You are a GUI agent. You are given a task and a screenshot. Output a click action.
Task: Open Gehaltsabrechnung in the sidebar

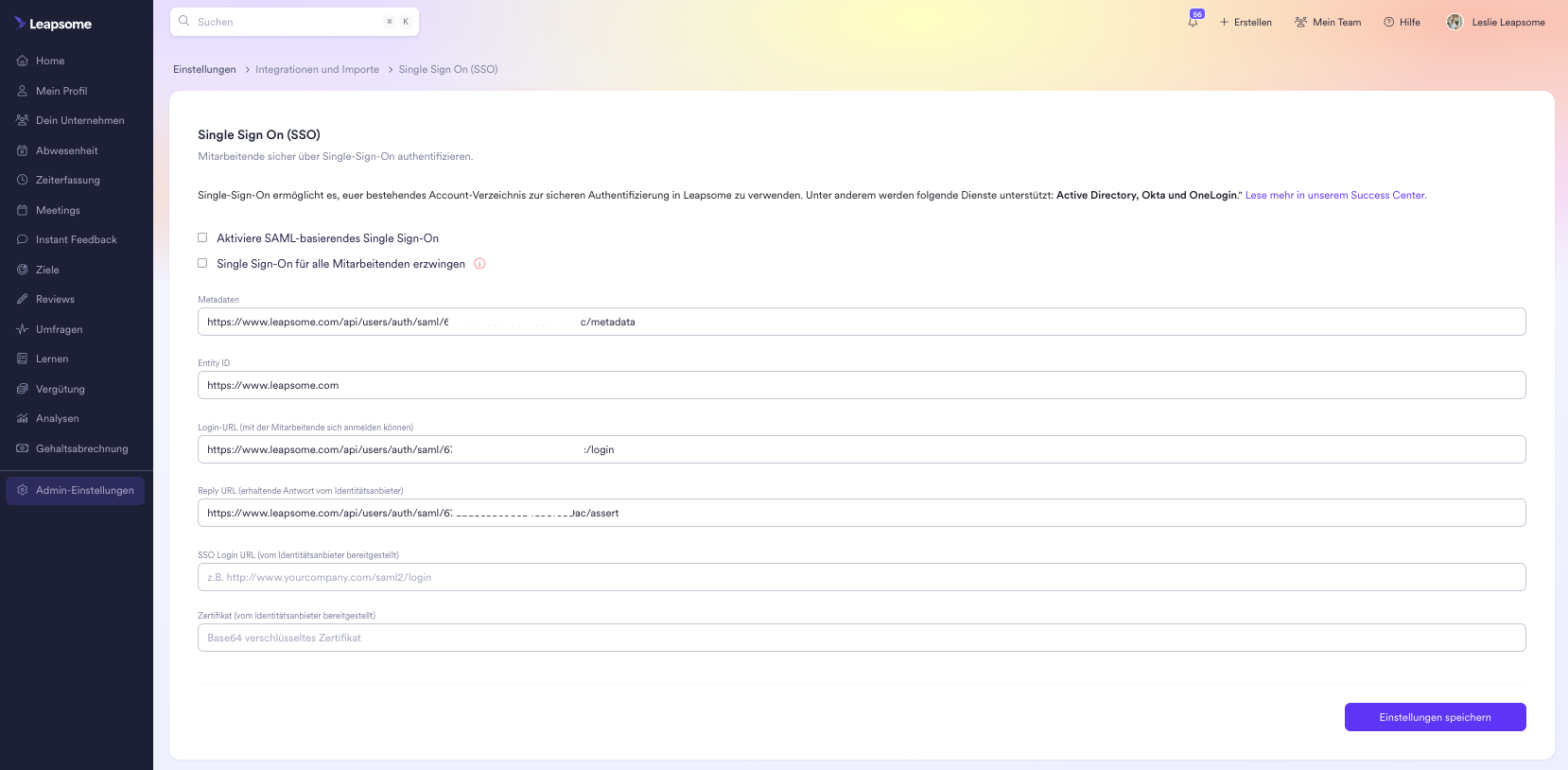[x=81, y=448]
